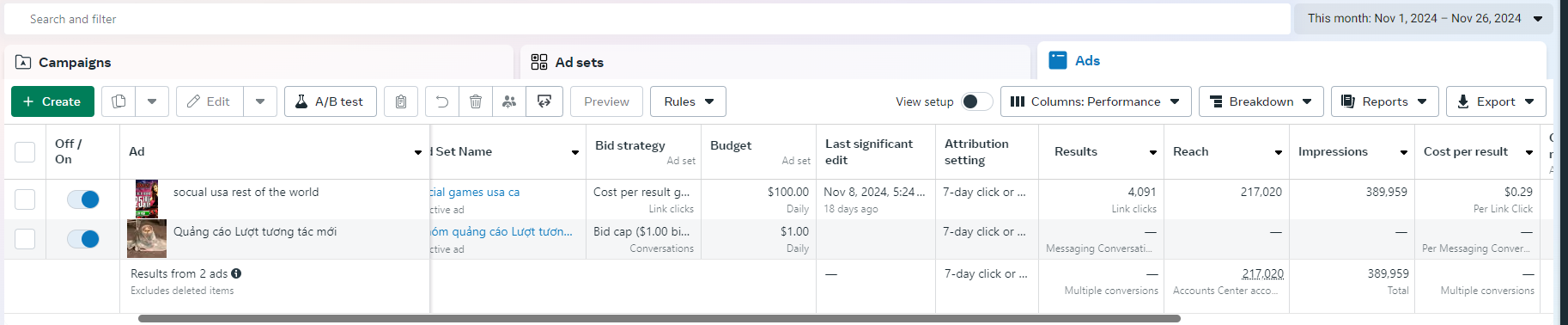Check the checkbox for socual usa ad
1568x325 pixels.
tap(25, 199)
